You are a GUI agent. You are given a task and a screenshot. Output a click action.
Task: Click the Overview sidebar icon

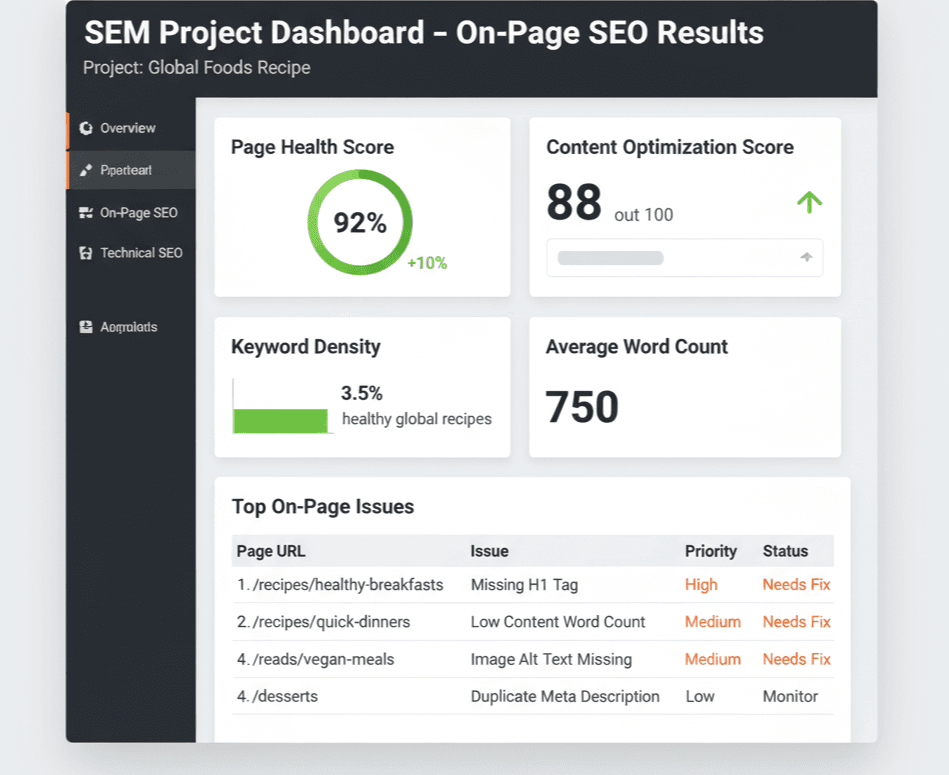click(86, 128)
